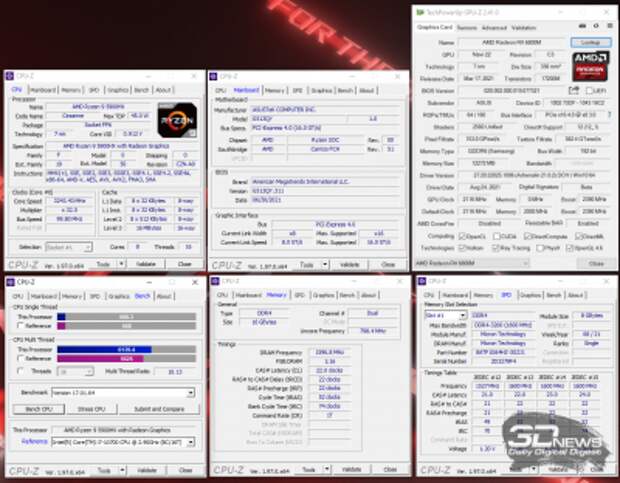Expand the Tools arrow in the CPU-Z benchmark window
Viewport: 620px width, 483px height.
[x=122, y=470]
